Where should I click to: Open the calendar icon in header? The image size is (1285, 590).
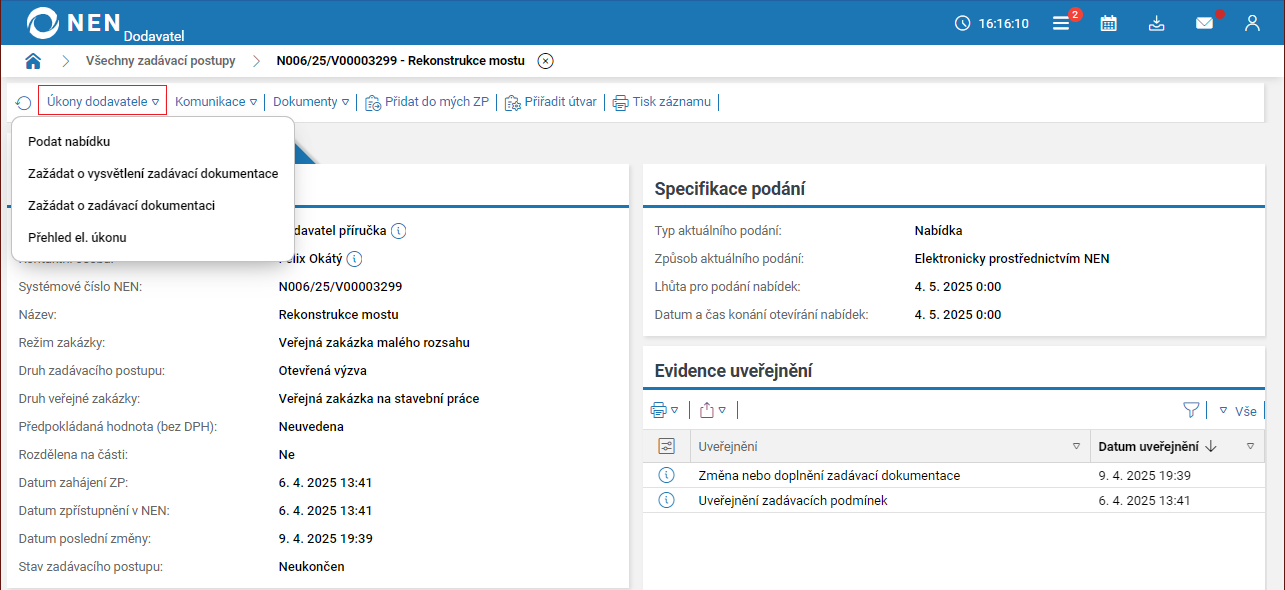[x=1108, y=23]
